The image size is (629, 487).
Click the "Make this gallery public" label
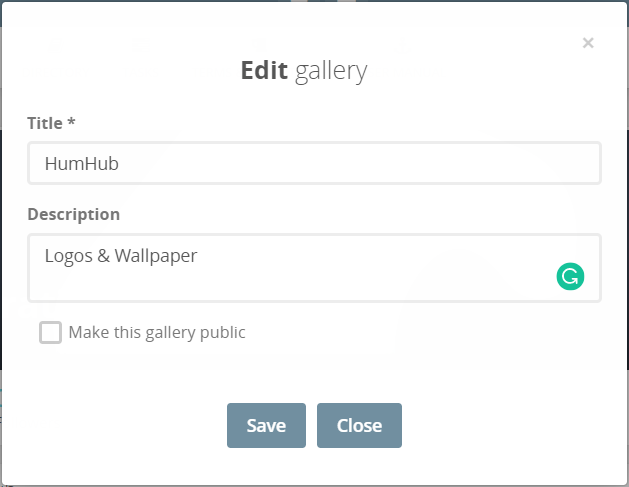click(157, 332)
